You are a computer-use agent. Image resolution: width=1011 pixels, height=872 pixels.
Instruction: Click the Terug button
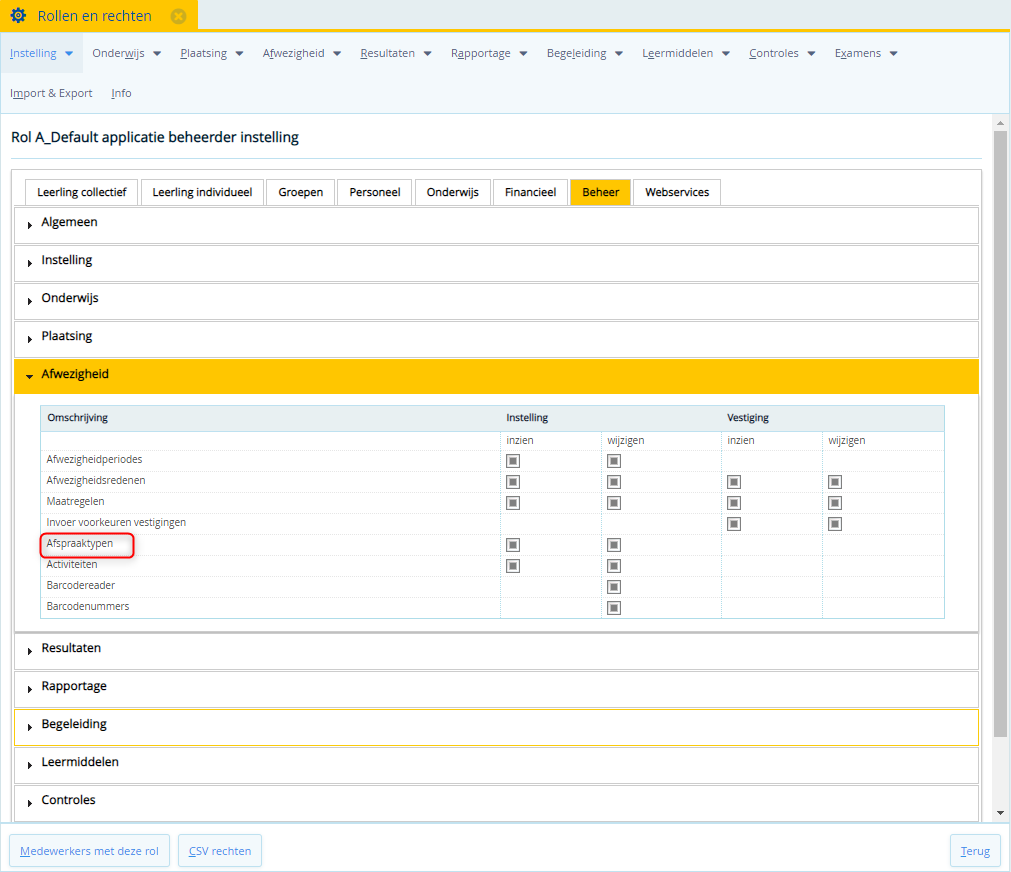coord(975,851)
